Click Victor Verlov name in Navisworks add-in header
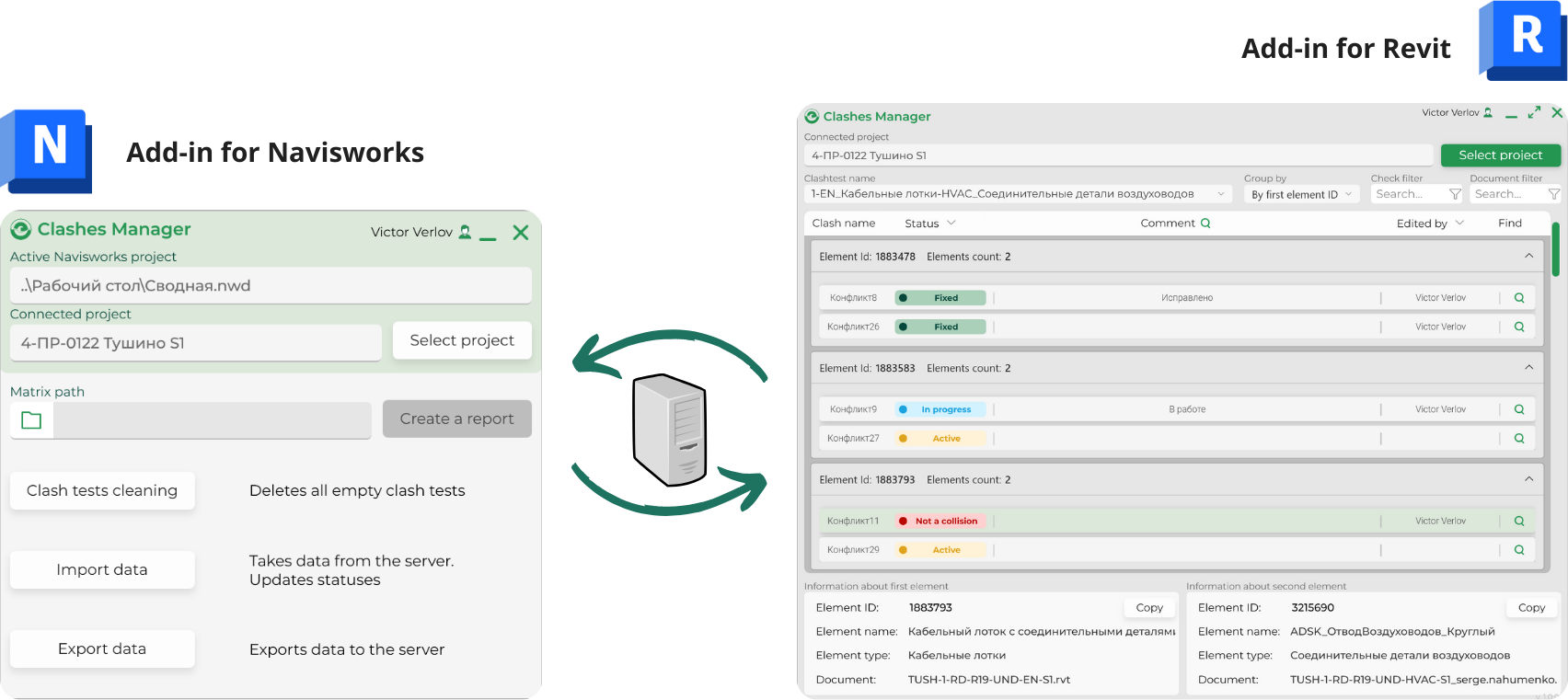Viewport: 1568px width, 700px height. point(411,232)
